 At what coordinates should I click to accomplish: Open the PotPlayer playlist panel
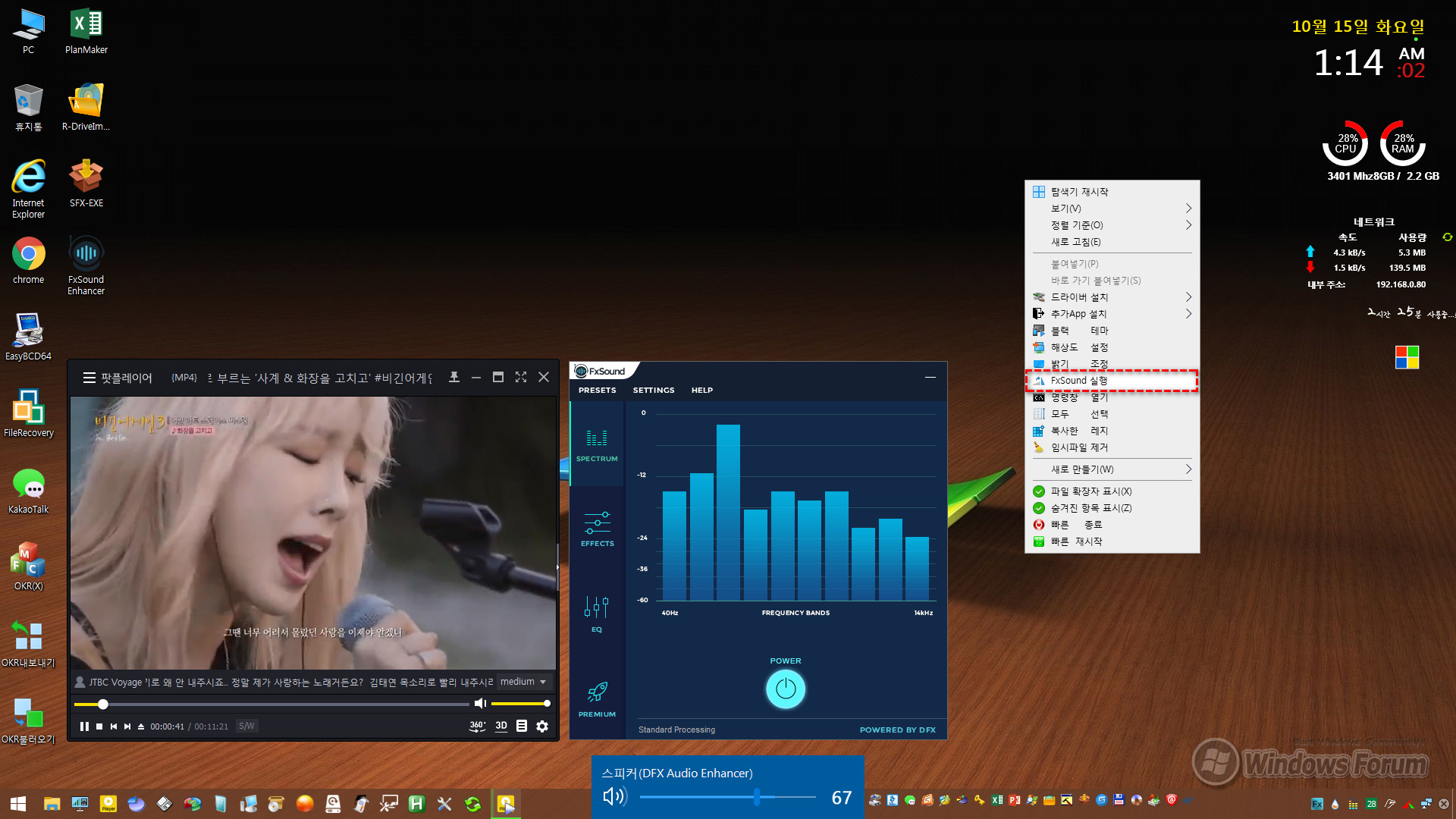[x=522, y=726]
